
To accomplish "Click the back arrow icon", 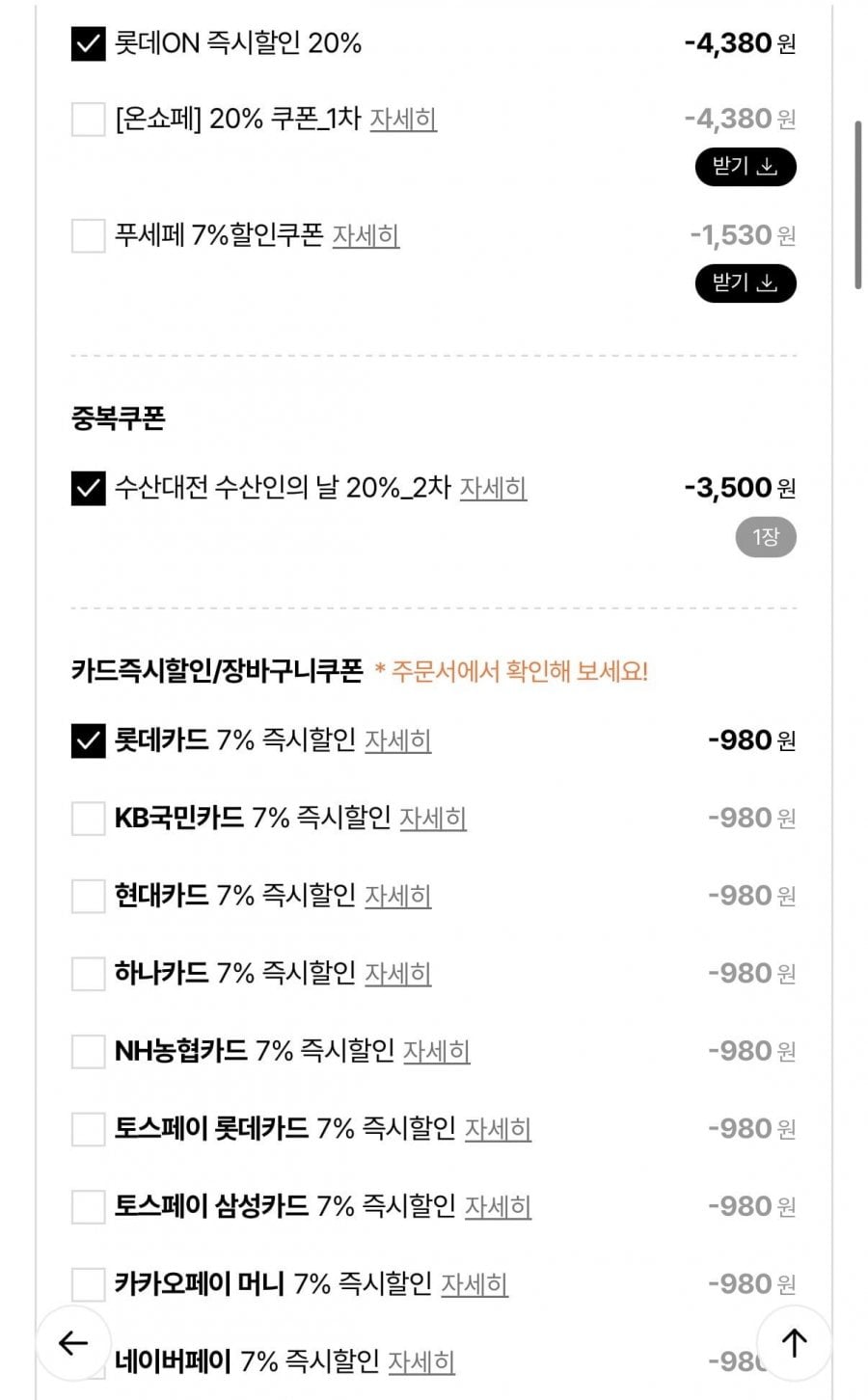I will tap(73, 1342).
